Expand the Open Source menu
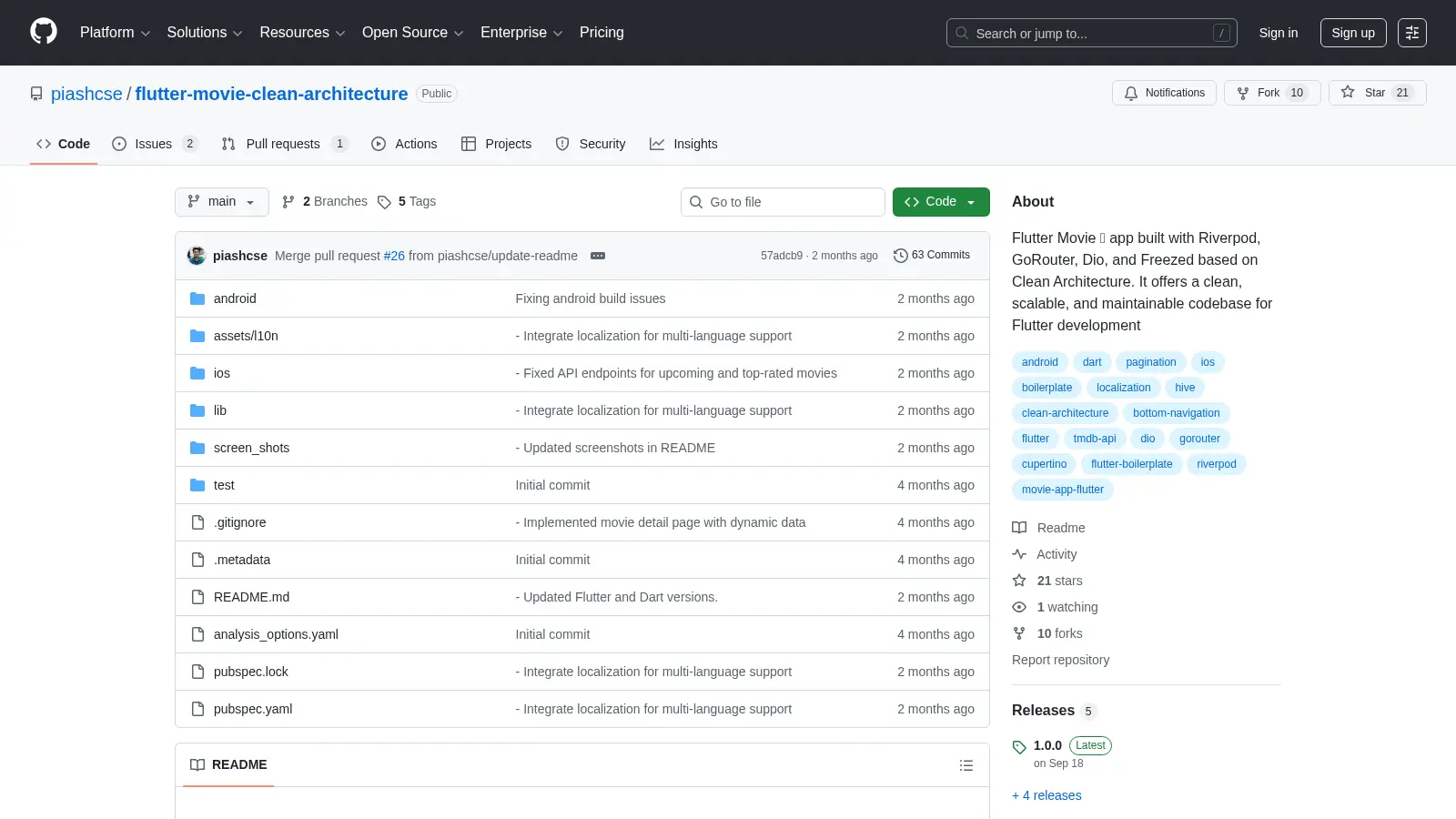 (413, 33)
